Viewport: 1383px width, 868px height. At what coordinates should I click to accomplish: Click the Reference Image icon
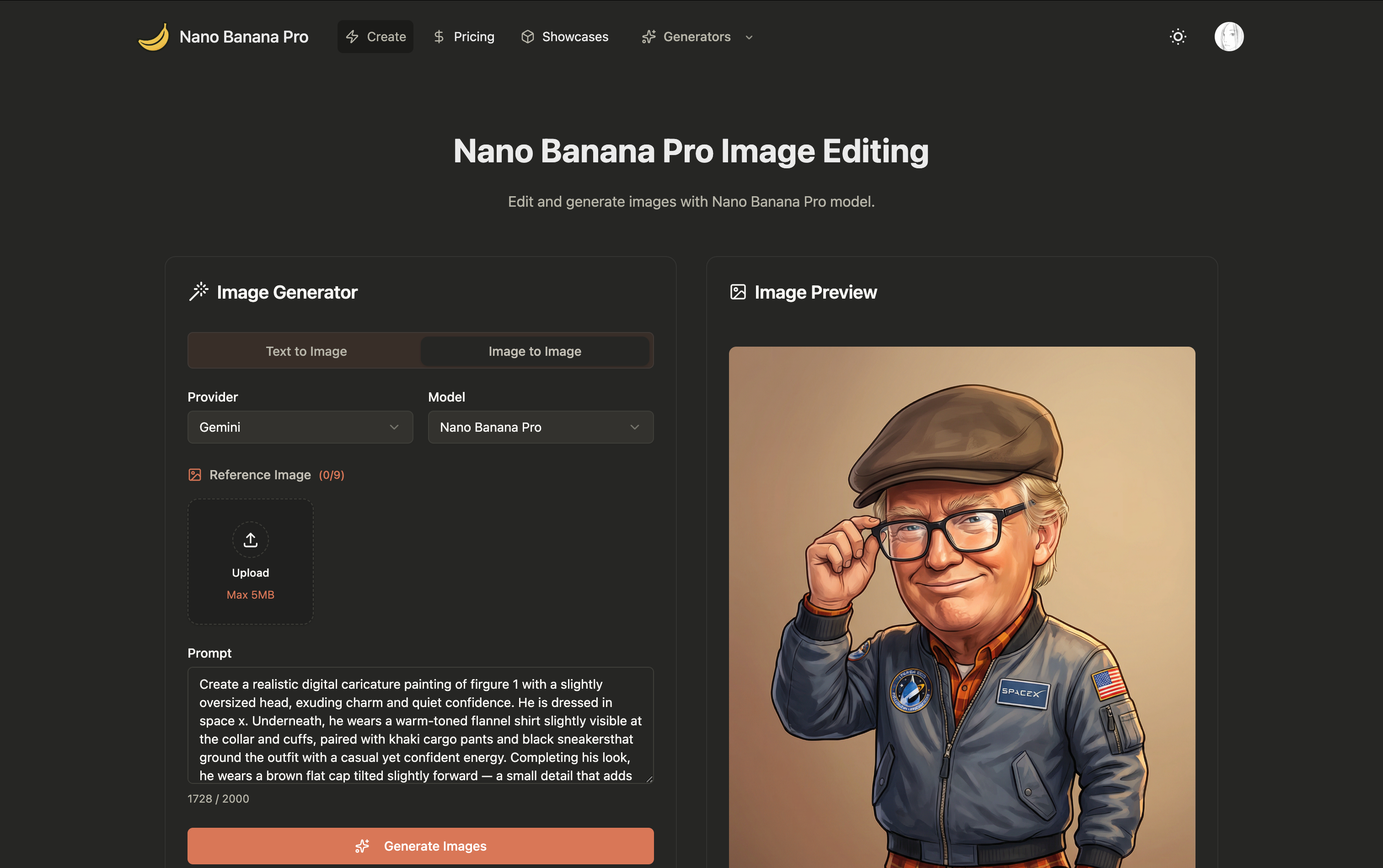(x=195, y=475)
